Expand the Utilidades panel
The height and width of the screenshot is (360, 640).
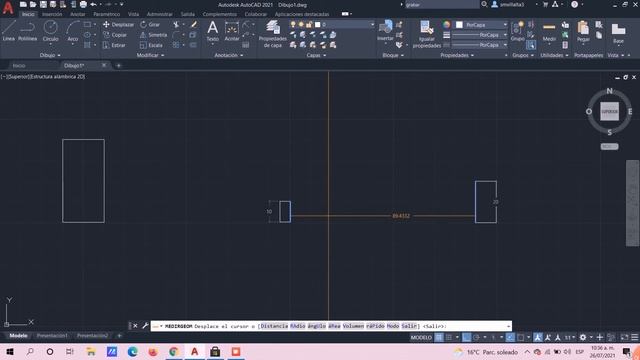(554, 55)
